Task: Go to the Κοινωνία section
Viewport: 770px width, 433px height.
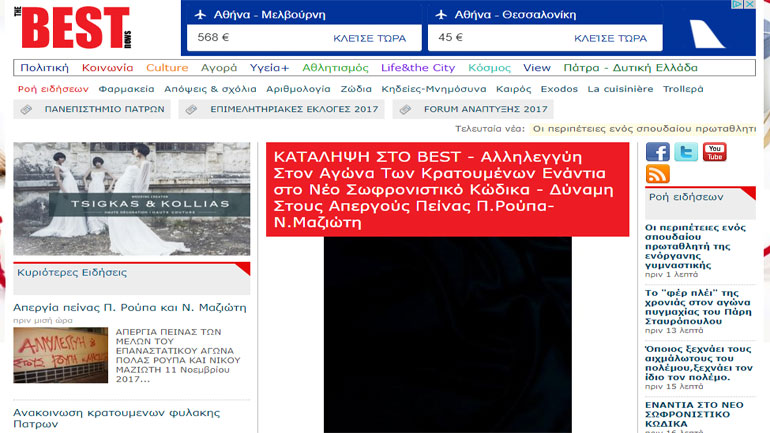Action: [x=107, y=68]
